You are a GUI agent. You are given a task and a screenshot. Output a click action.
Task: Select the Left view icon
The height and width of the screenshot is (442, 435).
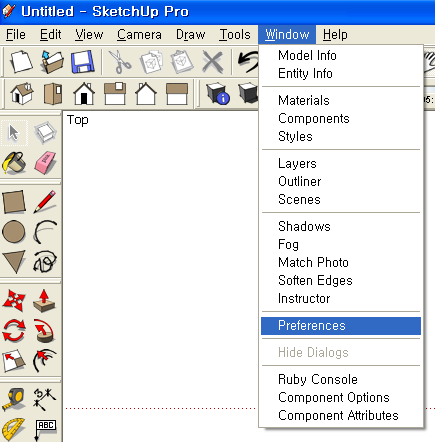[x=177, y=94]
